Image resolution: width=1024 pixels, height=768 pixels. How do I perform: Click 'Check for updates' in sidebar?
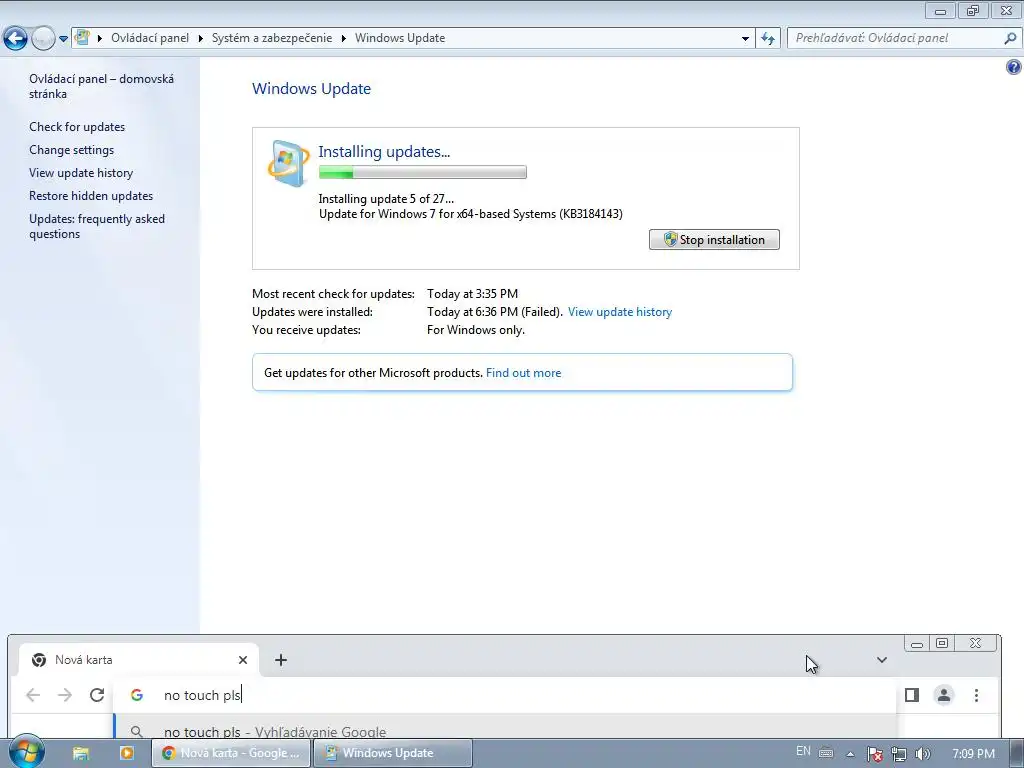click(77, 127)
